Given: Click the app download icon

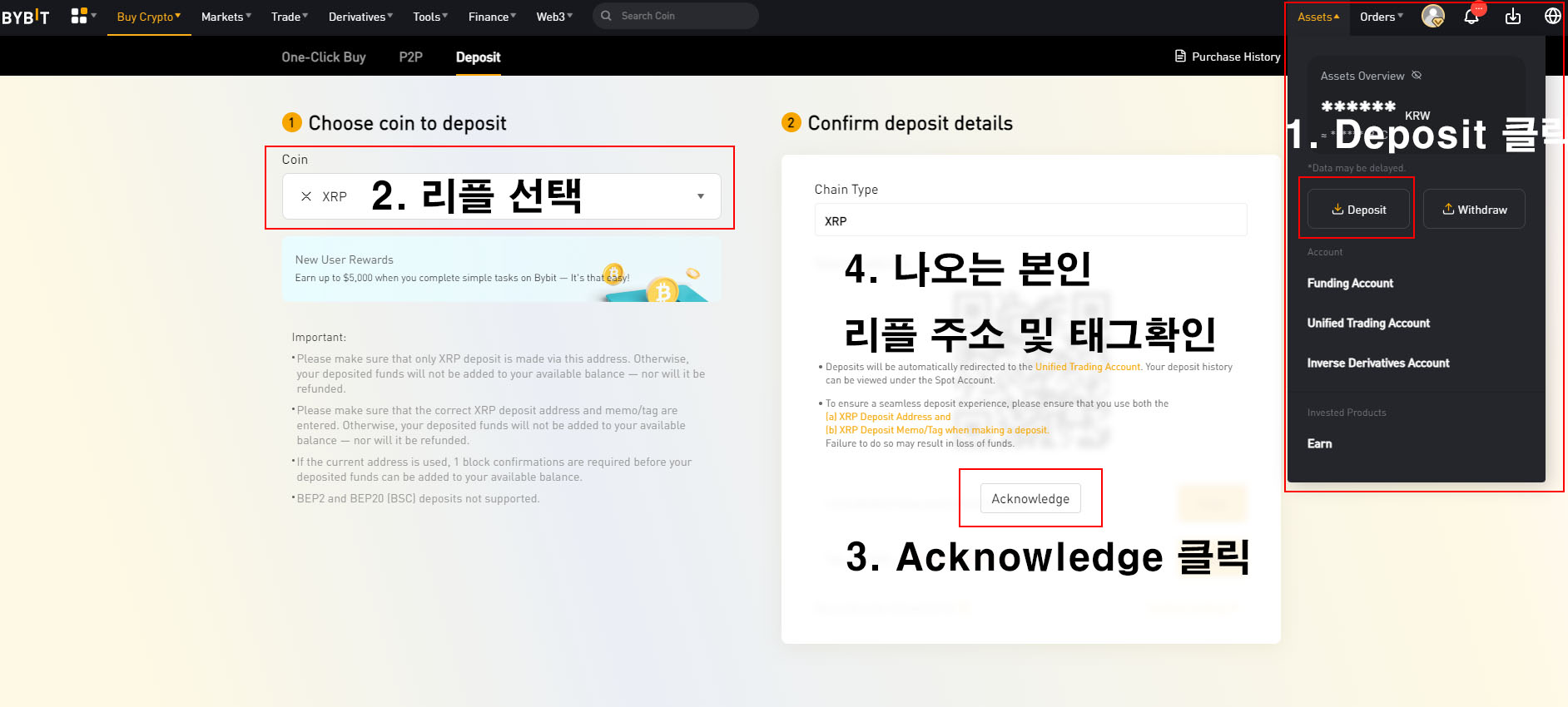Looking at the screenshot, I should 1513,17.
